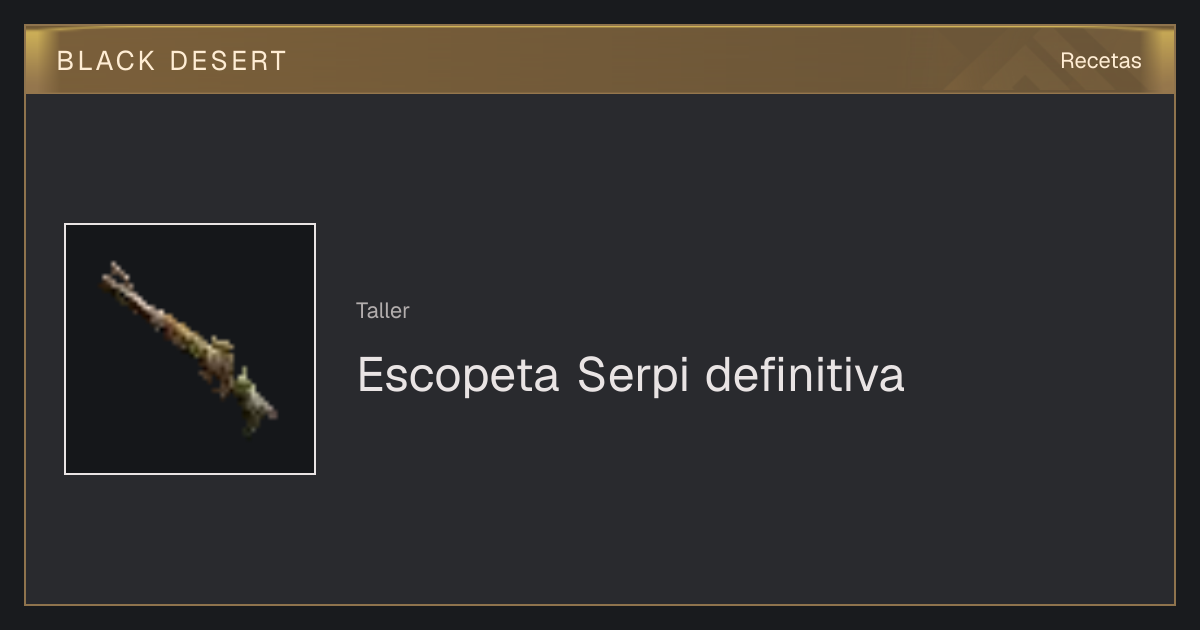Click the Escopeta Serpi shotgun item icon
This screenshot has height=630, width=1200.
[189, 349]
